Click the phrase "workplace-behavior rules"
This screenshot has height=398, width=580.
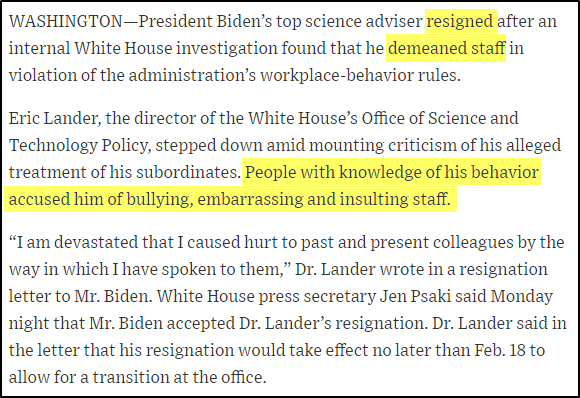(x=359, y=75)
